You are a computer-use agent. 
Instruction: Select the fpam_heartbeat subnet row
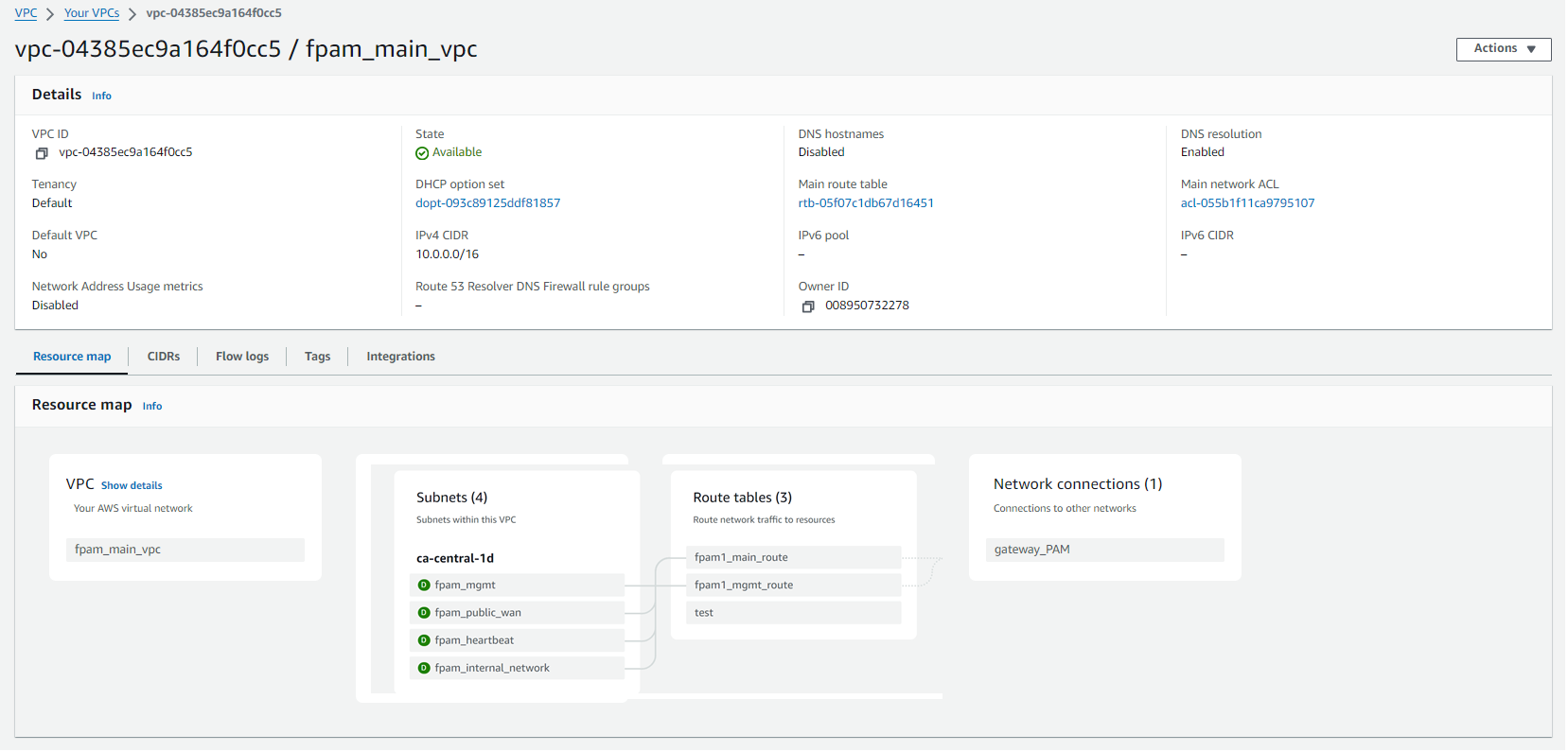click(x=517, y=640)
